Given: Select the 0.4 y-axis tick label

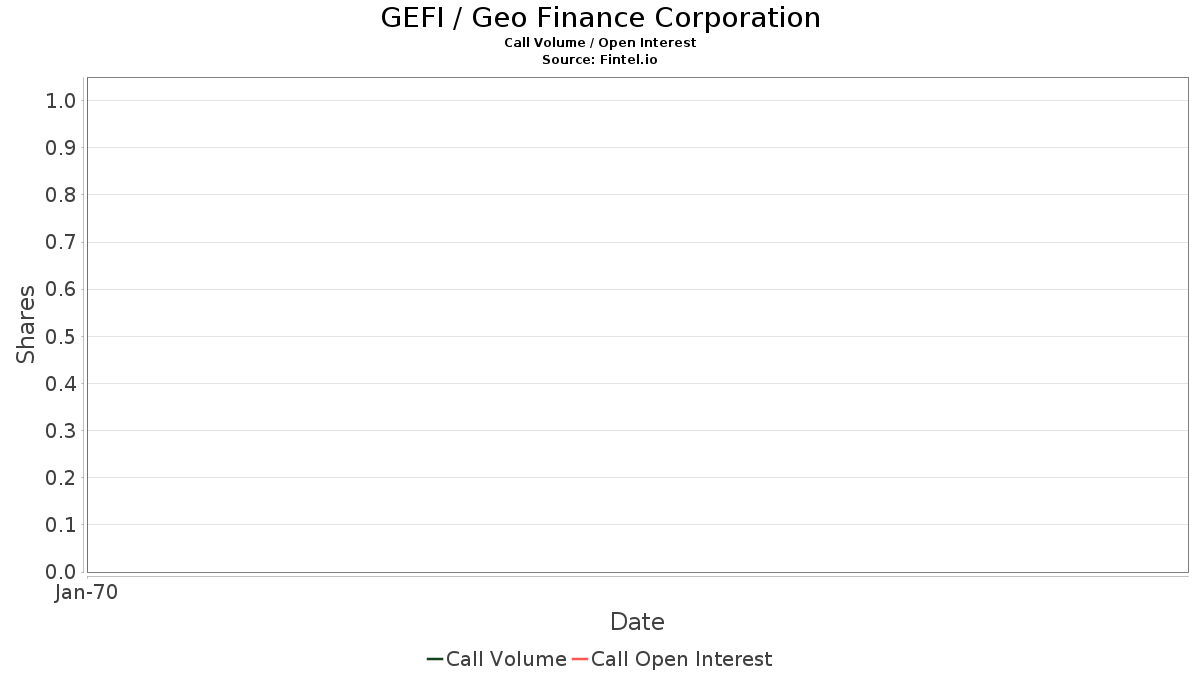Looking at the screenshot, I should [x=61, y=383].
